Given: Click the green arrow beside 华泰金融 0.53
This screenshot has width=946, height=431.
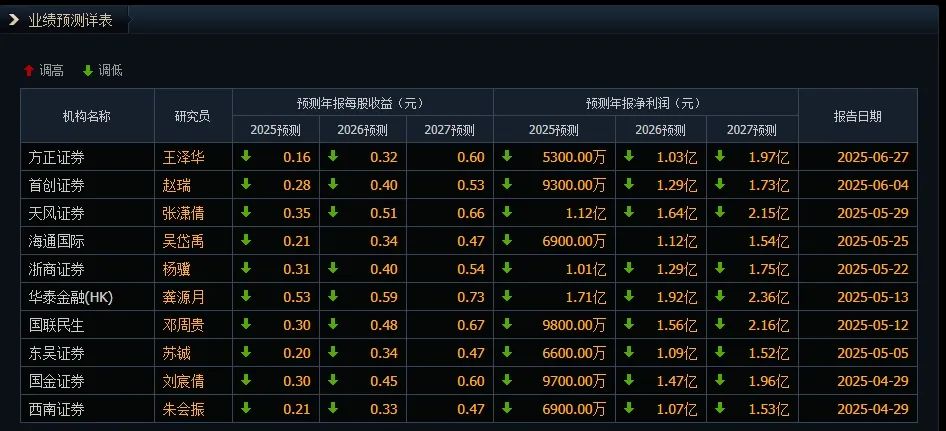Looking at the screenshot, I should coord(246,296).
